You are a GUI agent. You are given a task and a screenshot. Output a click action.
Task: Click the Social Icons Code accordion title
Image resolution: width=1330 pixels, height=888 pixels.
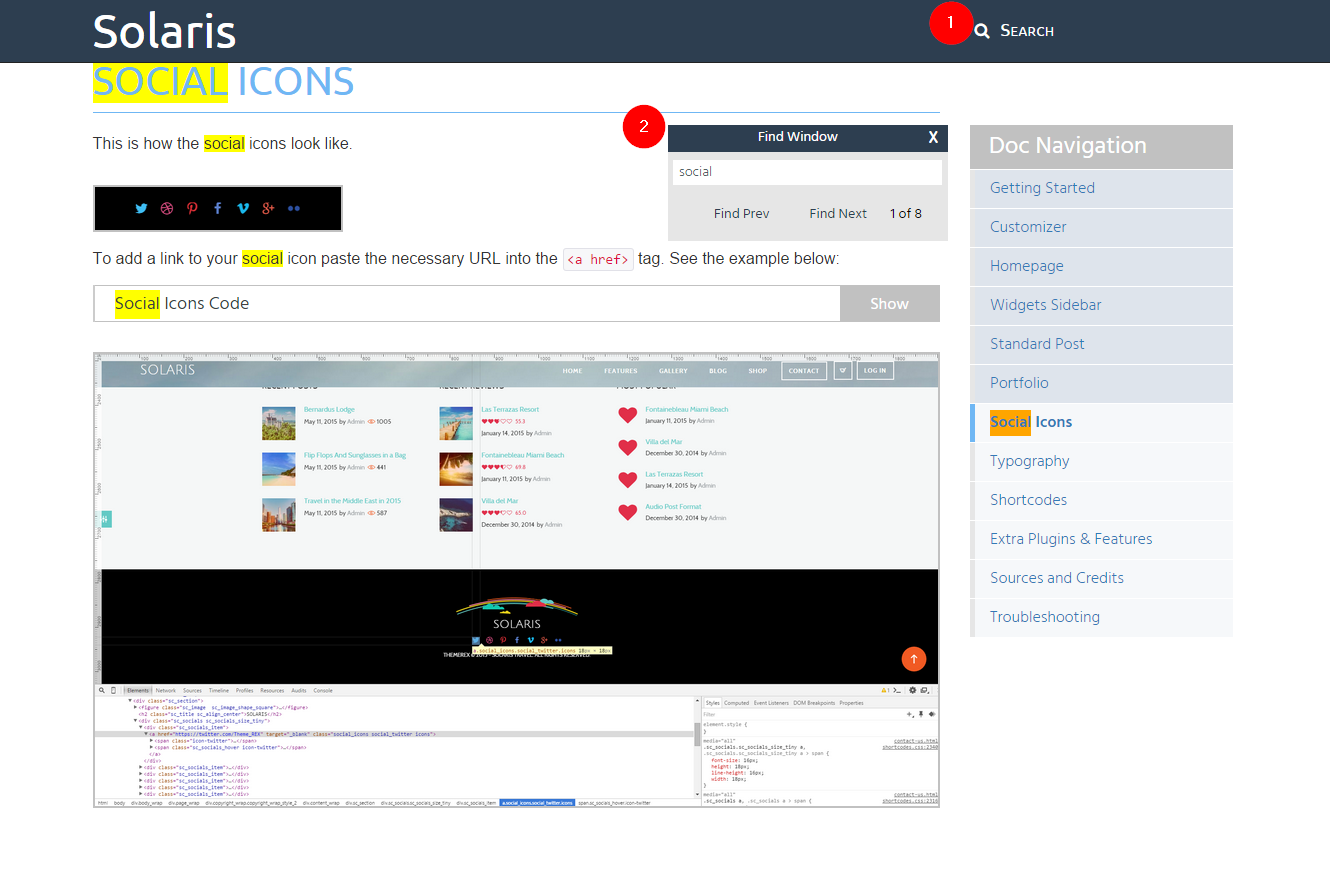182,304
